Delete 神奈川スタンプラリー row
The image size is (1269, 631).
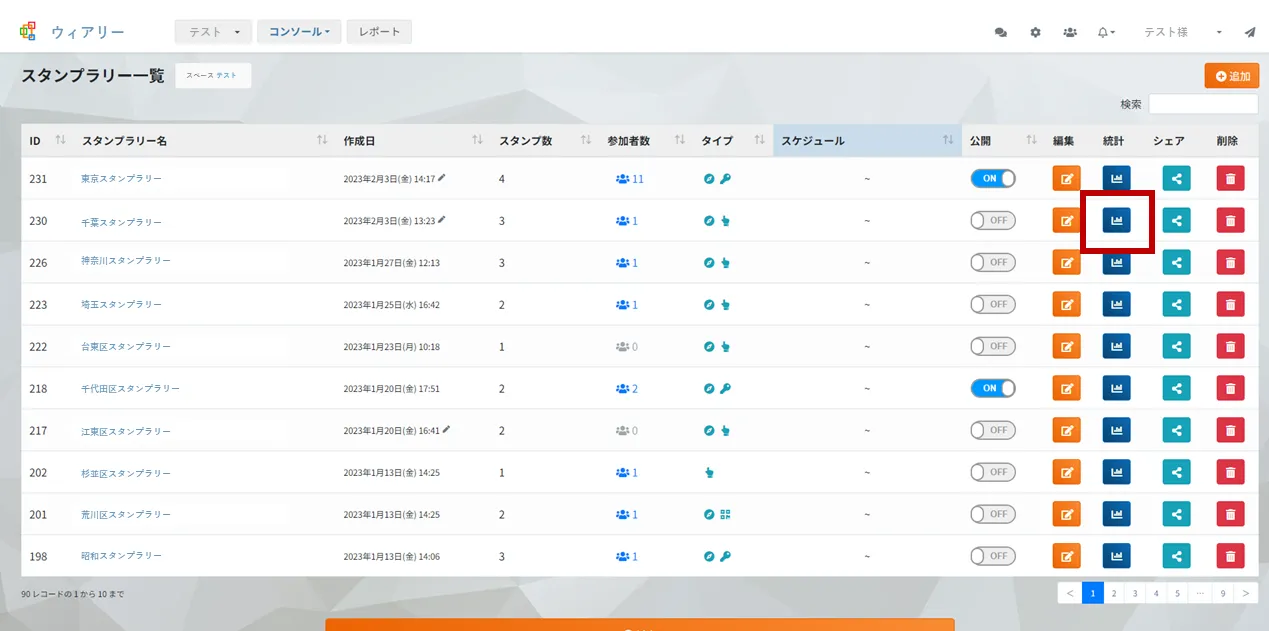click(x=1231, y=263)
